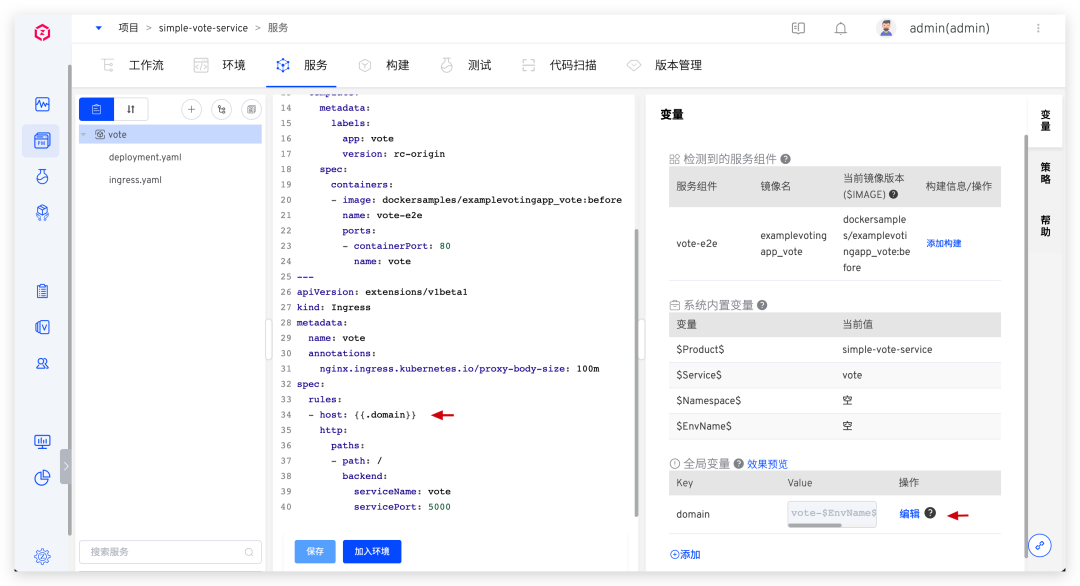Click the add service plus icon
This screenshot has height=586, width=1080.
[x=191, y=109]
